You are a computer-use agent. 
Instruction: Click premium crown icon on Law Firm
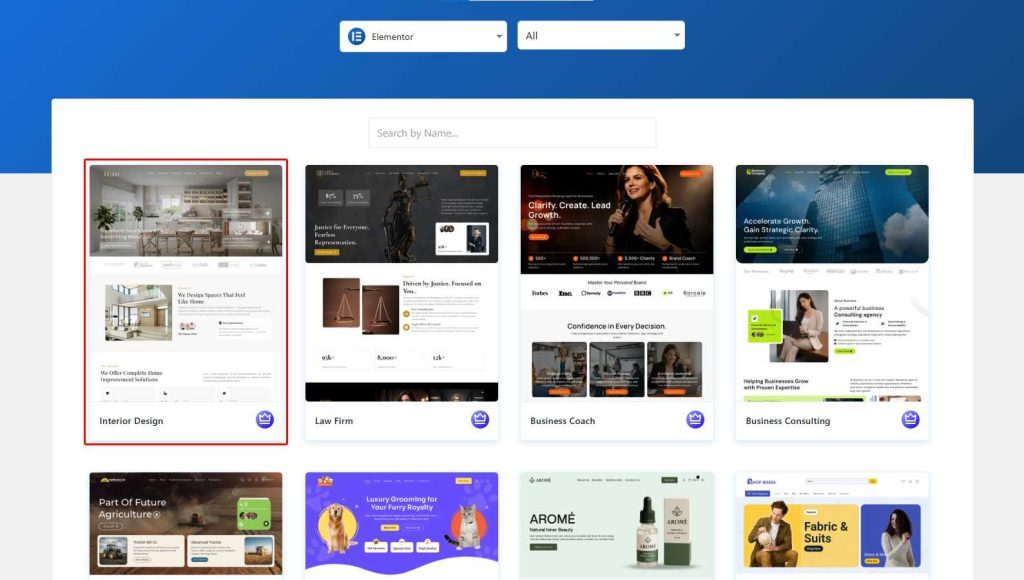[480, 420]
